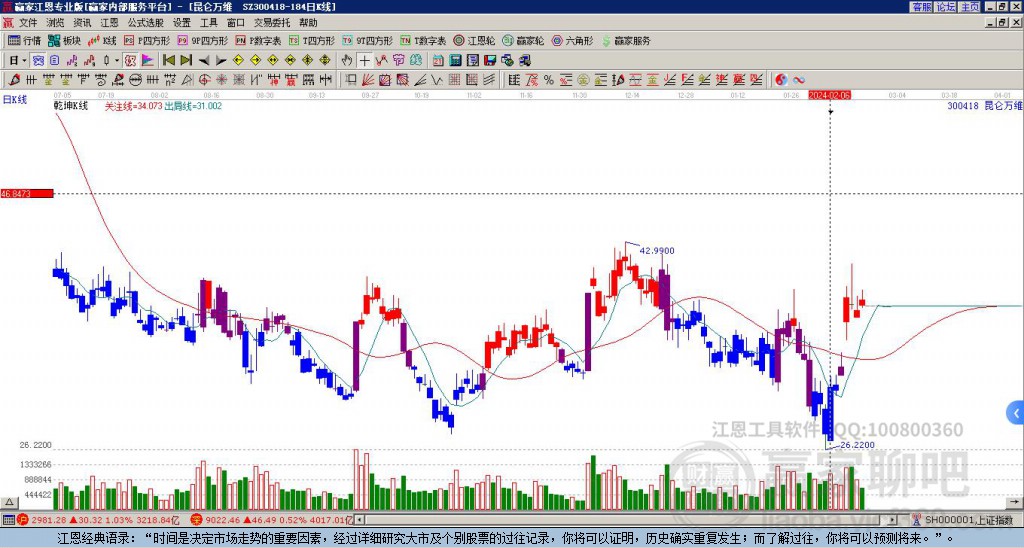Switch to K线 chart view

[102, 40]
